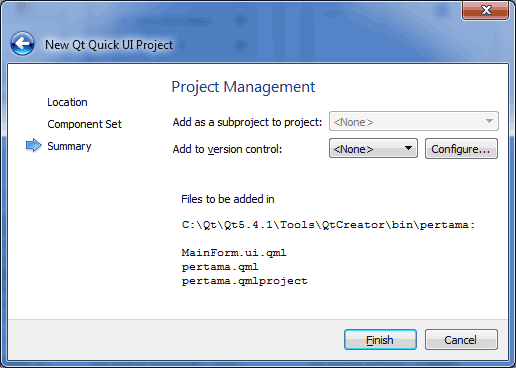Close the wizard with the red X button
Screen dimensions: 516x368
click(485, 10)
